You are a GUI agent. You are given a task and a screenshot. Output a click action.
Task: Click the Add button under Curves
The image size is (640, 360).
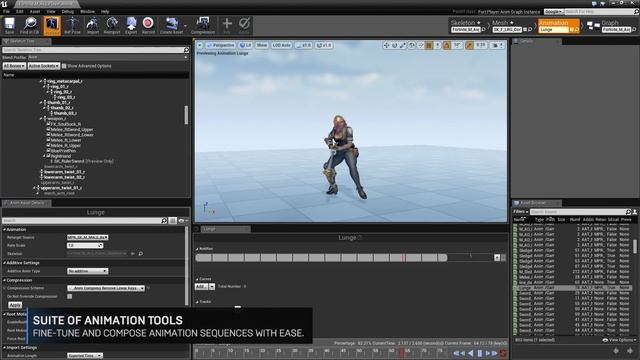pyautogui.click(x=201, y=287)
